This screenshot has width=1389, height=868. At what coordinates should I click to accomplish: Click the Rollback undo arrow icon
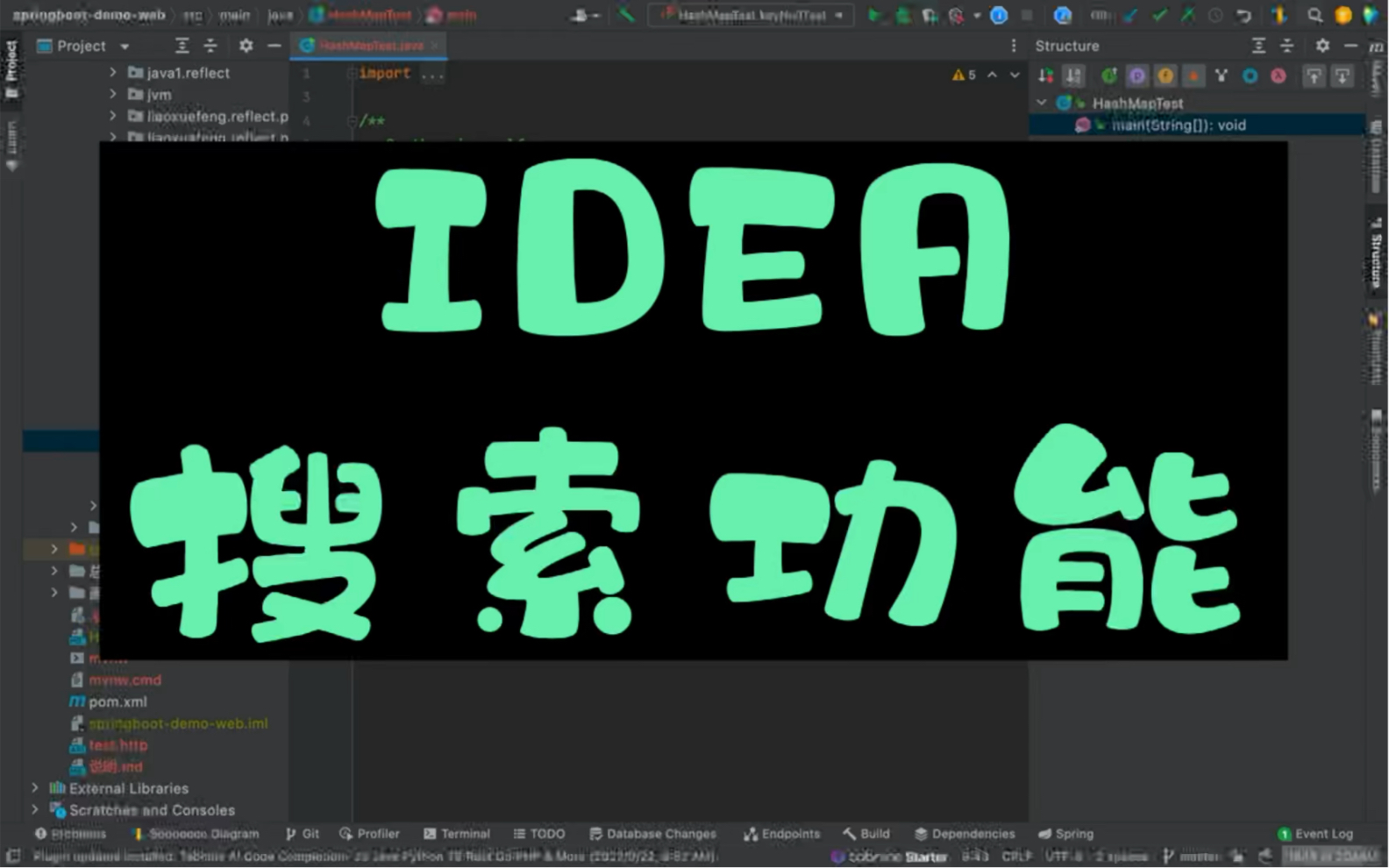[1243, 15]
